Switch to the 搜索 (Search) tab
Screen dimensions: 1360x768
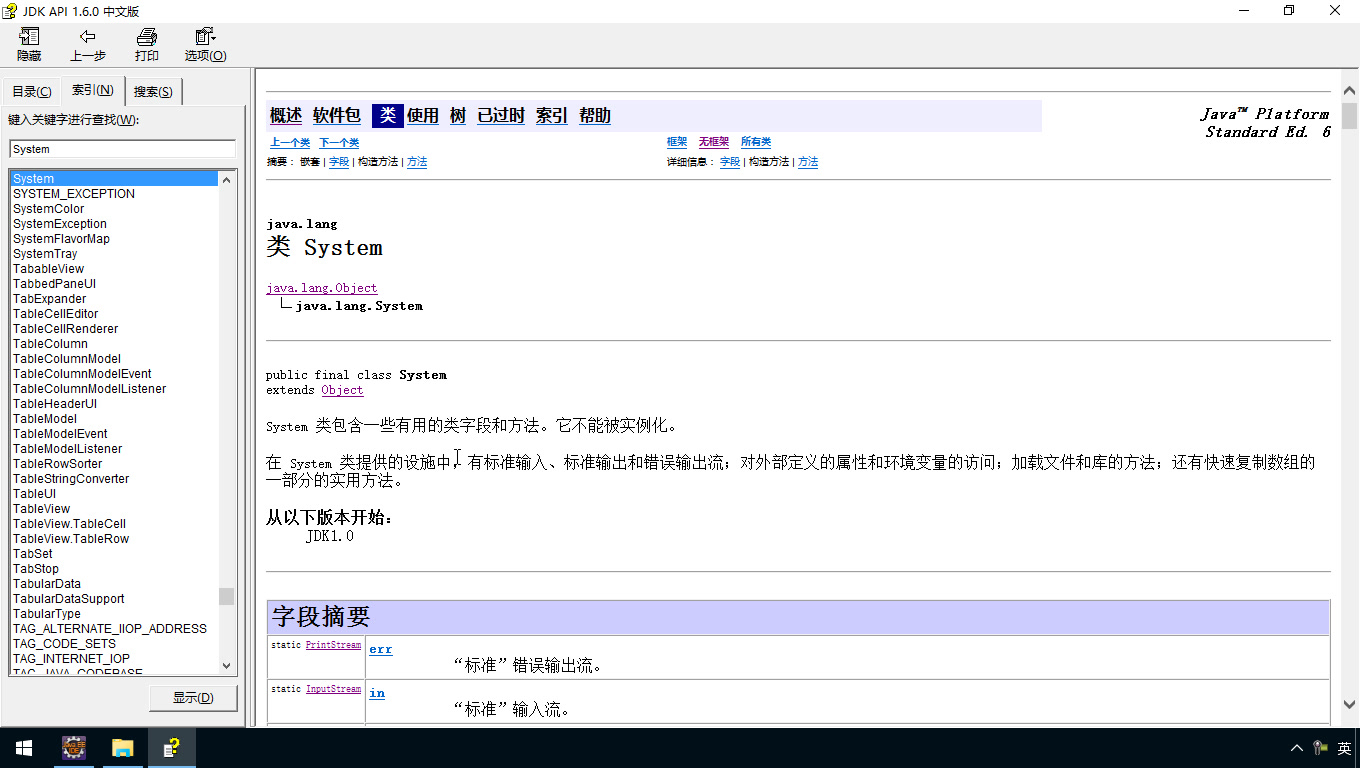pos(153,91)
